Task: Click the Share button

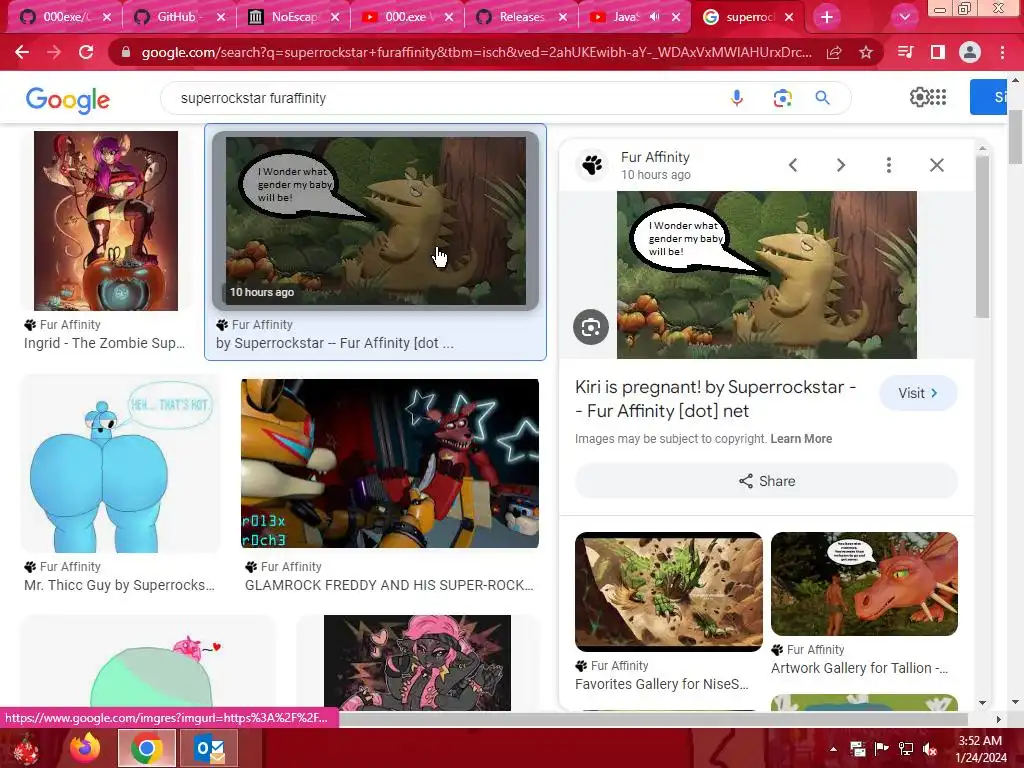Action: tap(767, 481)
